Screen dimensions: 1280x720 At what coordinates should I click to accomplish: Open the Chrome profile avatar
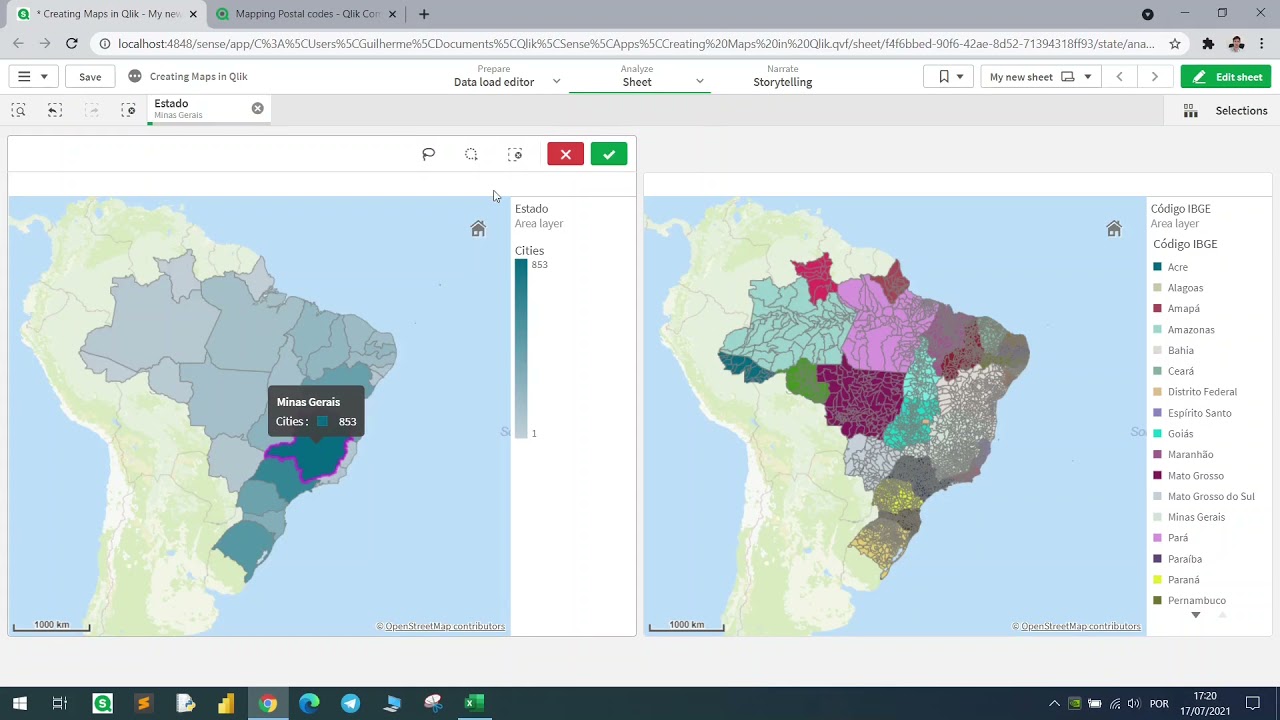coord(1236,44)
